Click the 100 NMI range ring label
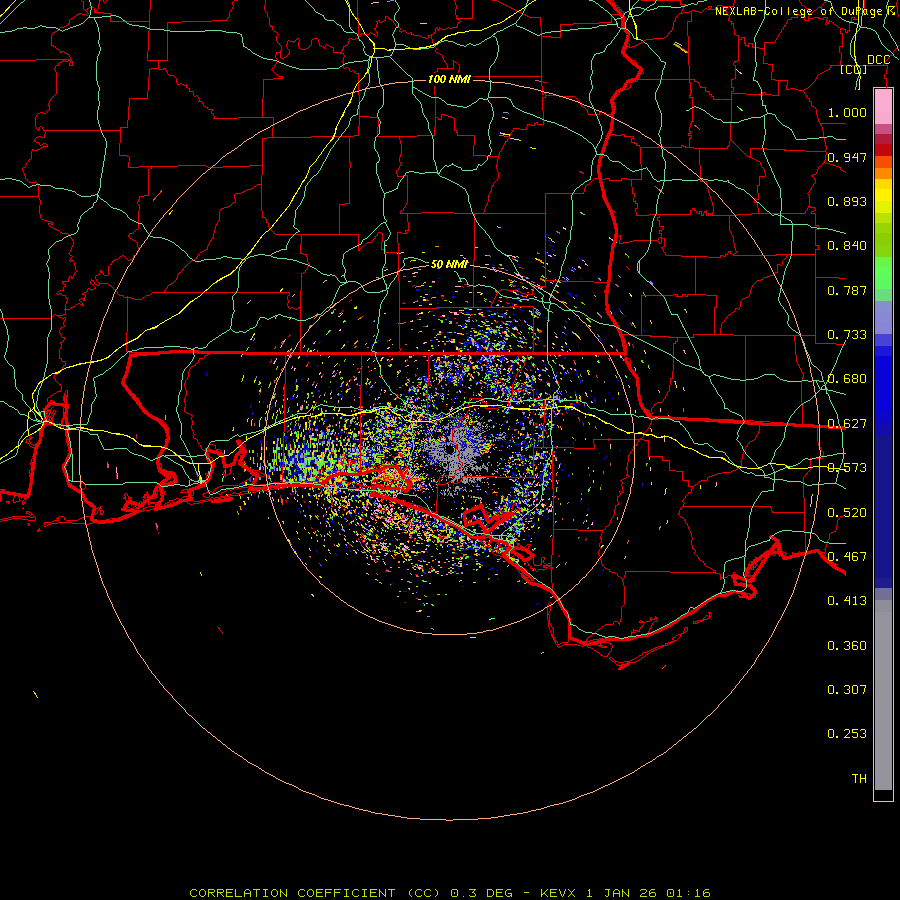900x900 pixels. click(449, 79)
